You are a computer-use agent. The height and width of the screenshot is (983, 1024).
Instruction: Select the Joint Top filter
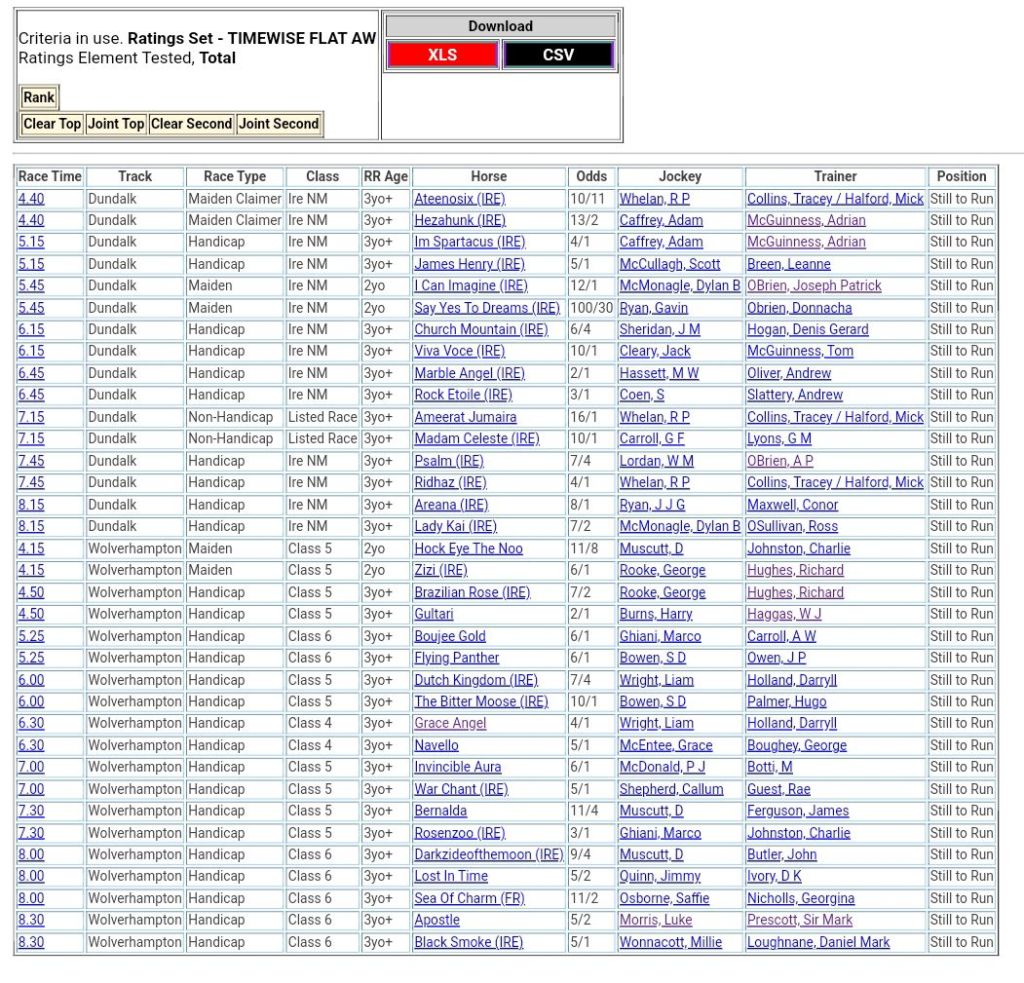pyautogui.click(x=116, y=124)
